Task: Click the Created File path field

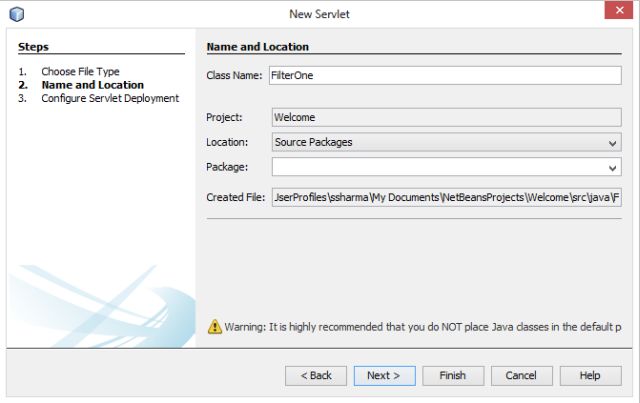Action: pyautogui.click(x=445, y=197)
